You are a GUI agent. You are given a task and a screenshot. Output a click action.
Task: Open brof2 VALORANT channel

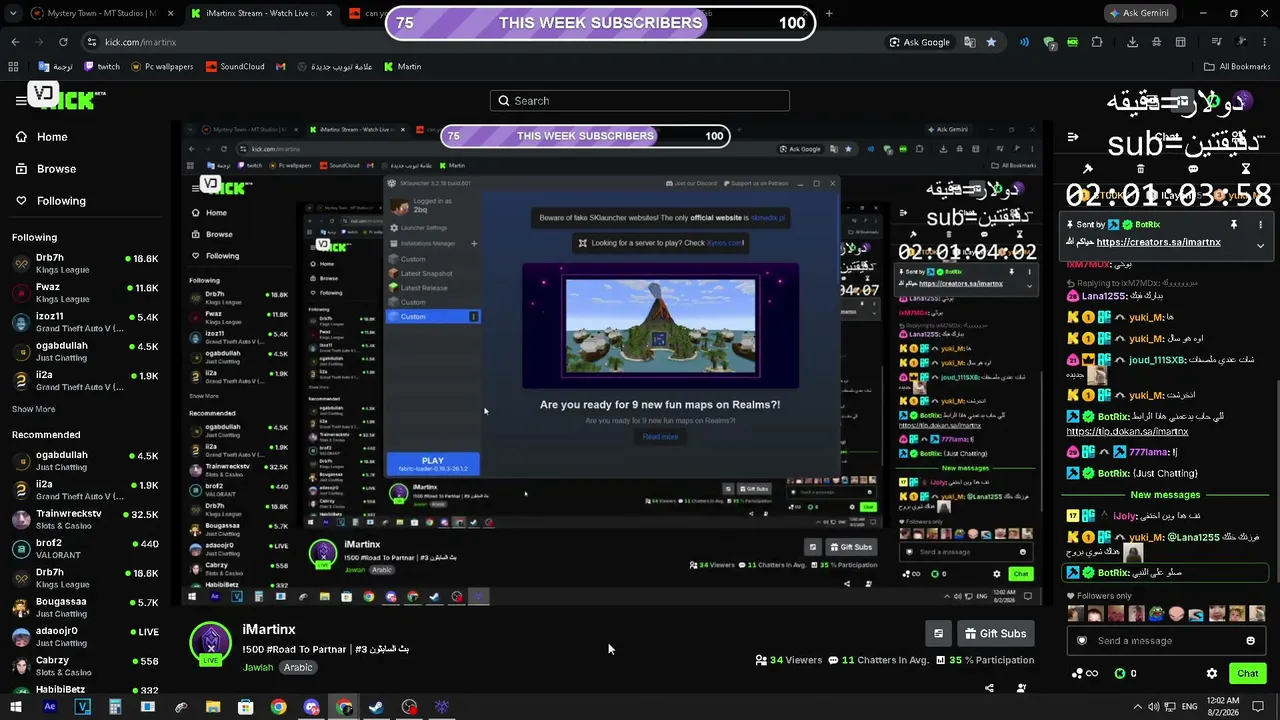click(85, 549)
